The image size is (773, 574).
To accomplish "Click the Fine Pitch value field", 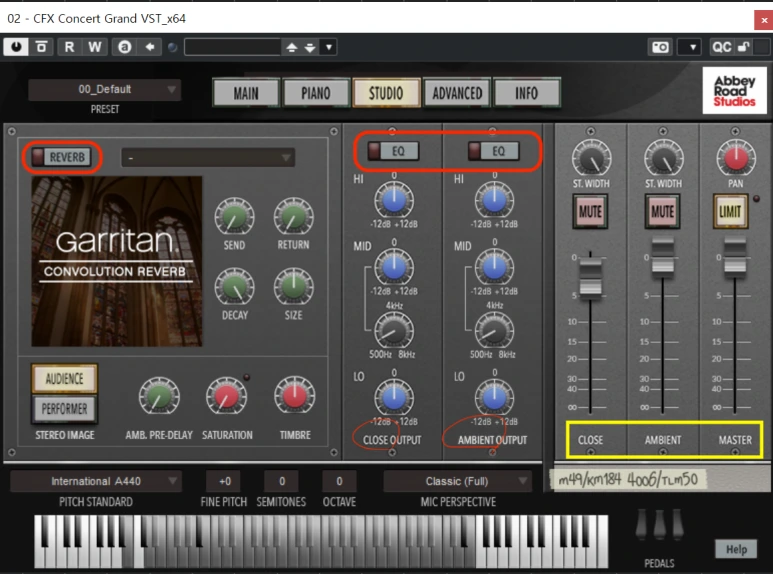I will point(225,481).
